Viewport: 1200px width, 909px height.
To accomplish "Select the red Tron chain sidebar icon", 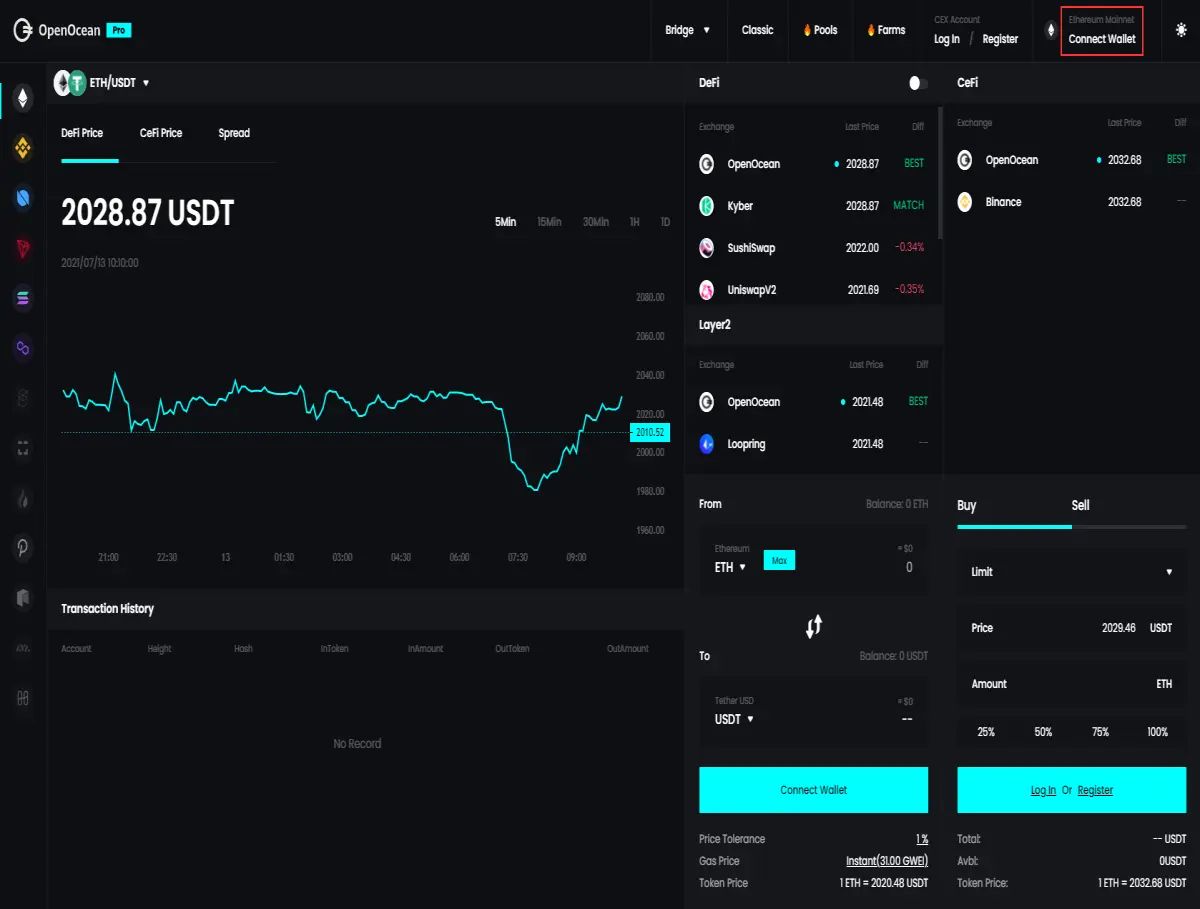I will pos(23,248).
